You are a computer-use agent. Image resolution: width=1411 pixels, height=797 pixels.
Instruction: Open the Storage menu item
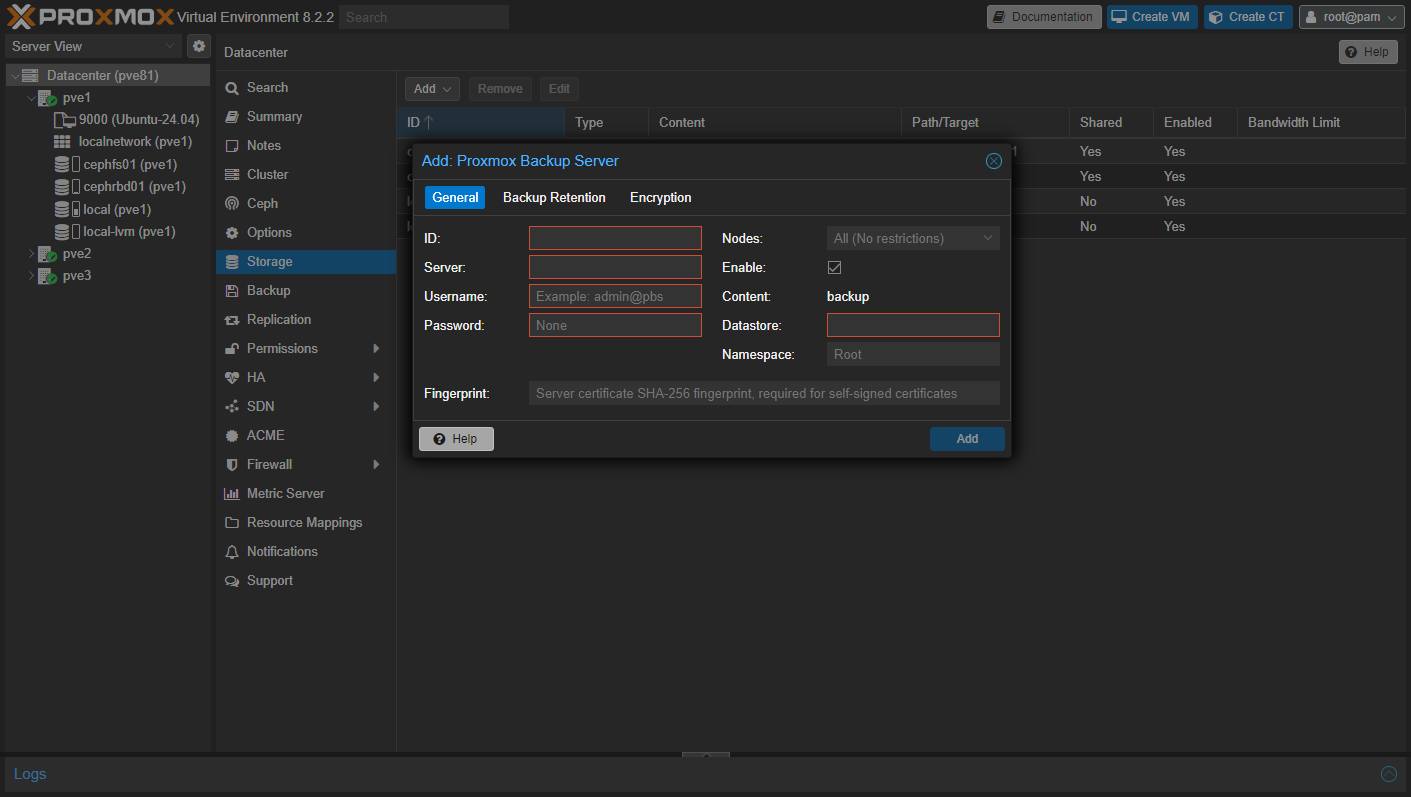coord(306,262)
